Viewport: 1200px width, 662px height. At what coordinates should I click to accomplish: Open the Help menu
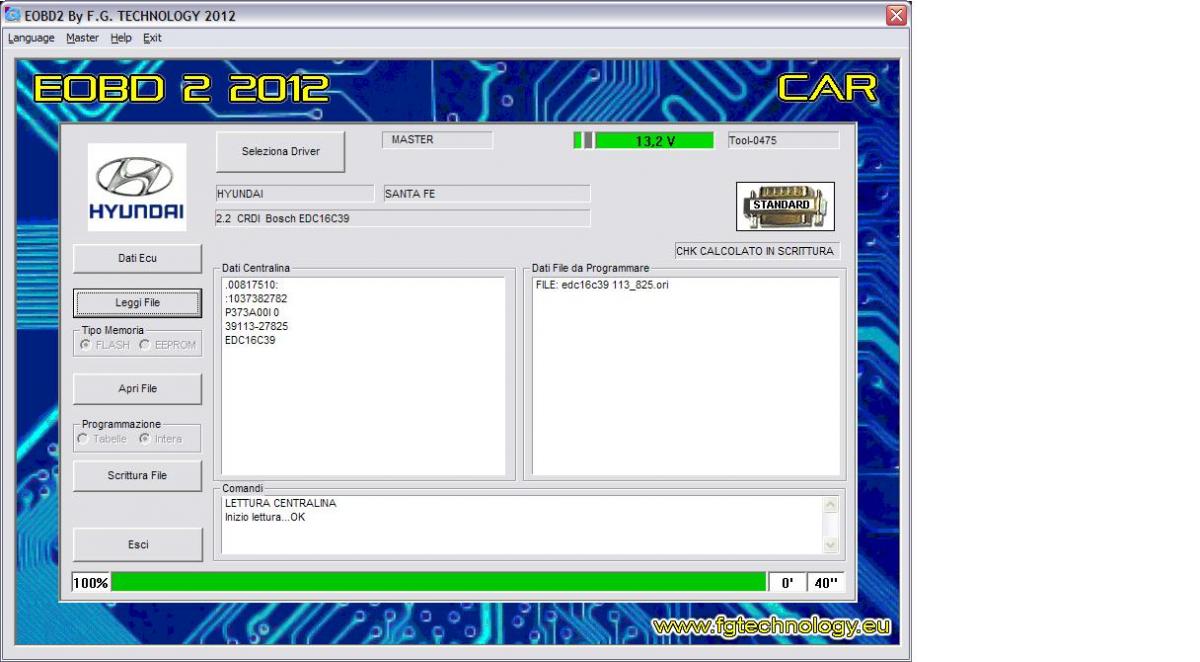point(121,38)
